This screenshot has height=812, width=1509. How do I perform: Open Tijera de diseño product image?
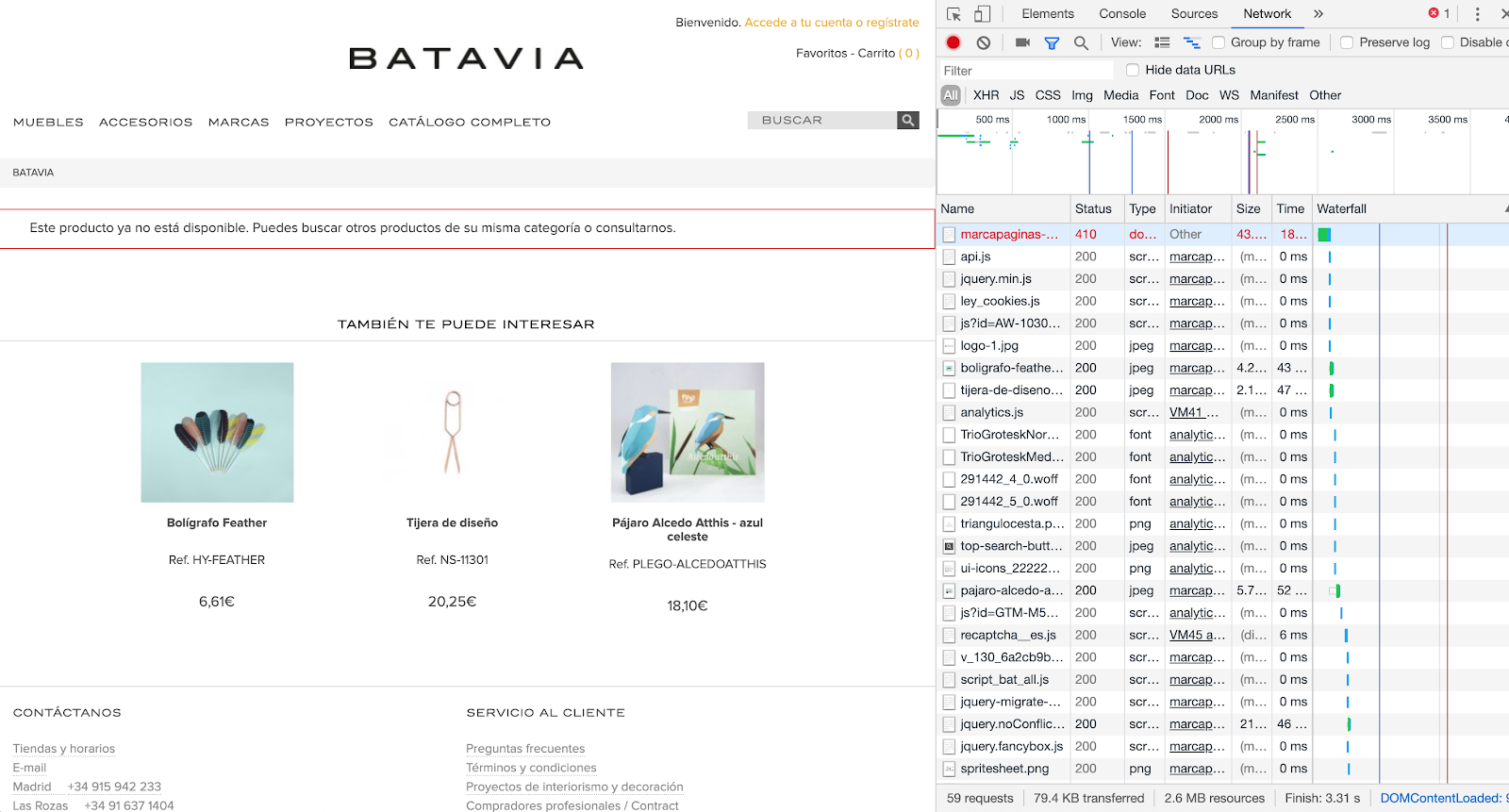click(452, 432)
